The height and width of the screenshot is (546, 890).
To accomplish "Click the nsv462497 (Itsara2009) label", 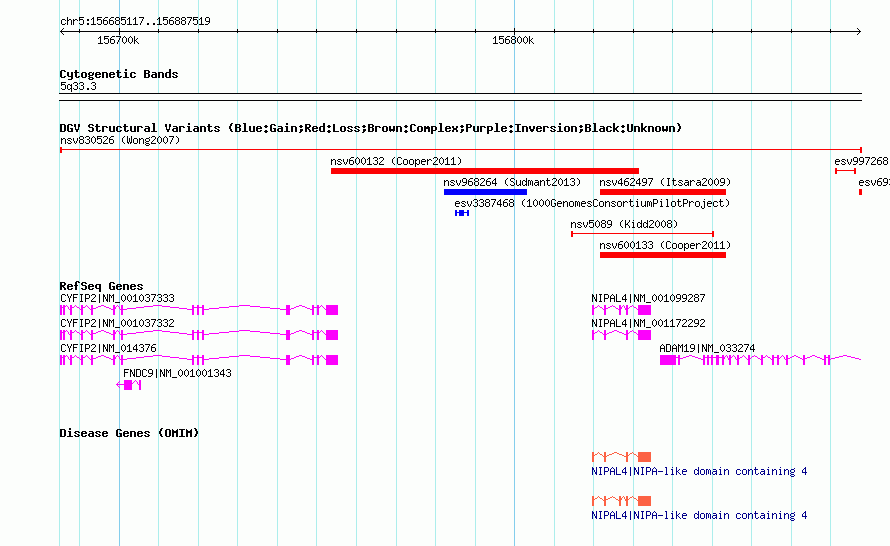I will coord(665,182).
